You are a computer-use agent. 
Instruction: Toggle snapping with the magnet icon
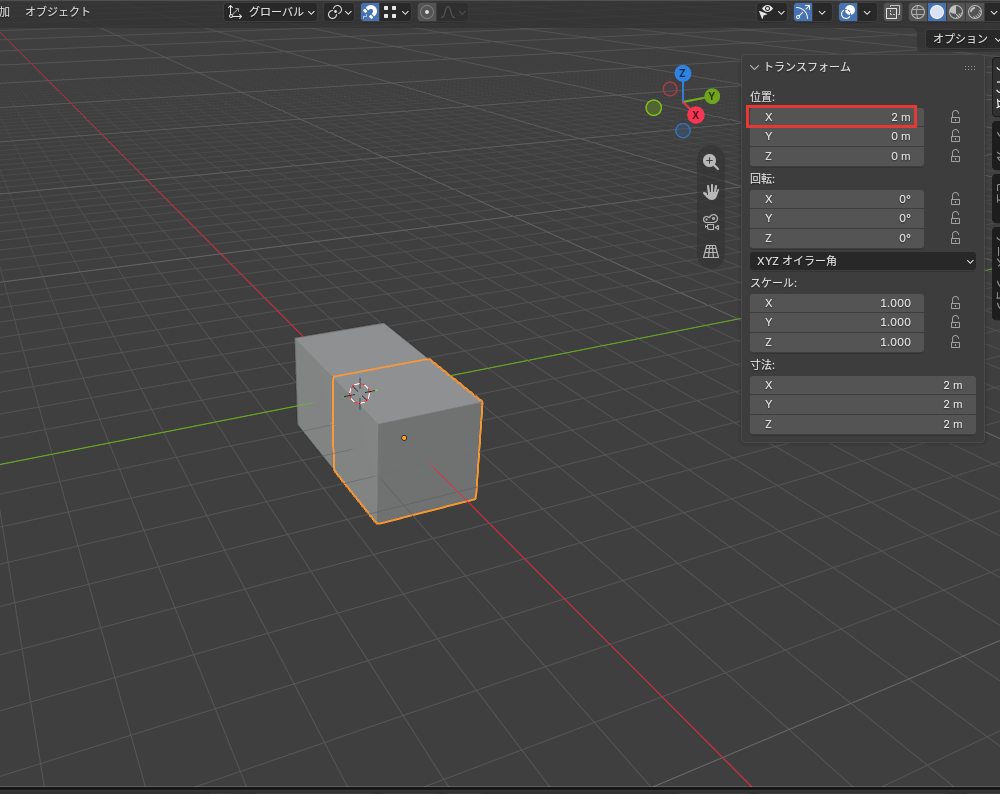coord(370,12)
